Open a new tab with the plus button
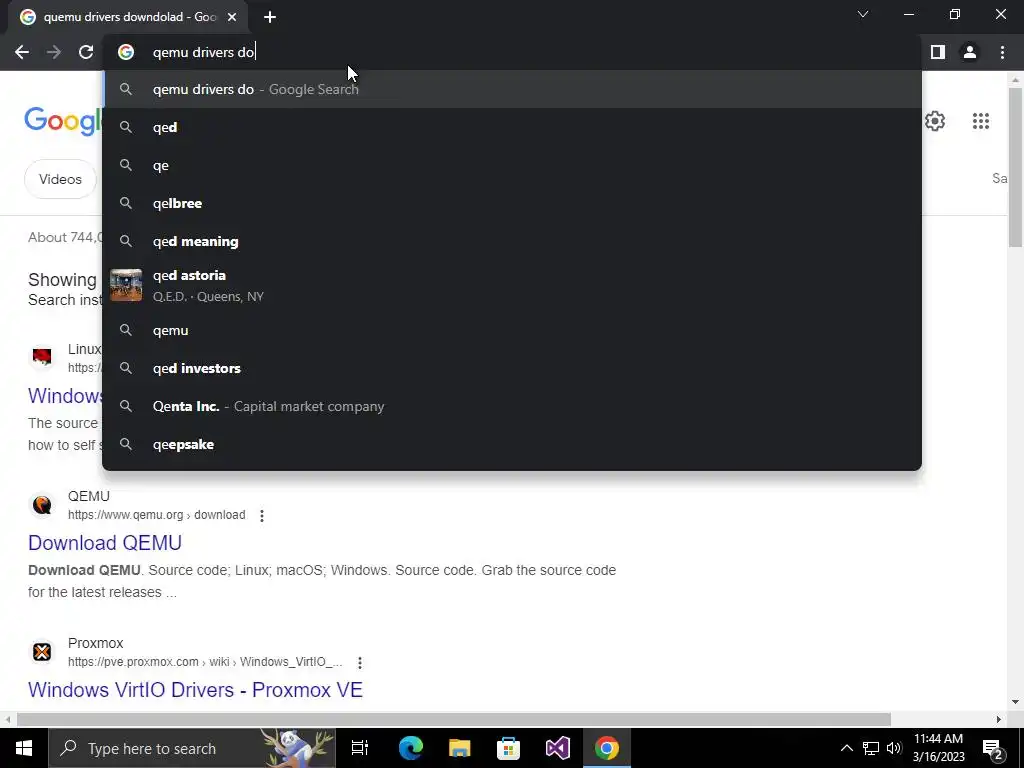 click(x=270, y=17)
